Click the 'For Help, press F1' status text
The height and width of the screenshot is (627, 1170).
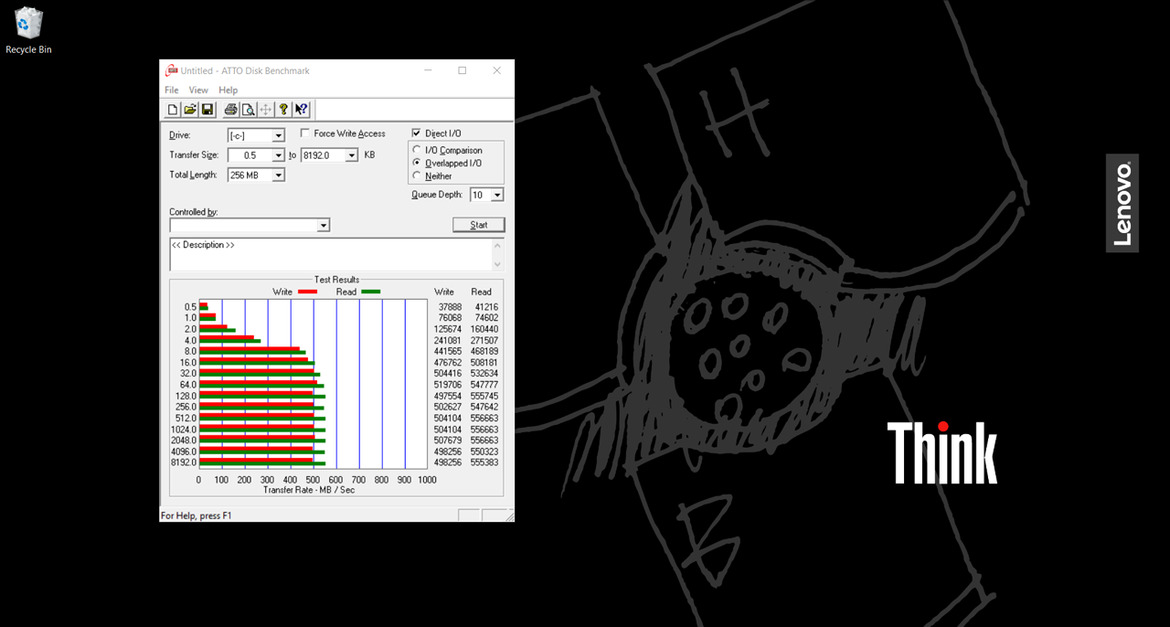click(197, 516)
